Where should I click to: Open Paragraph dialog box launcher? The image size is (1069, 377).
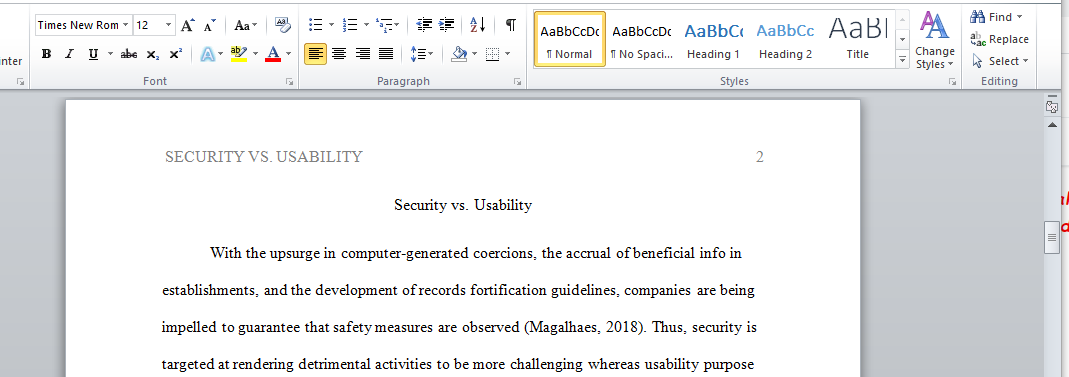(x=517, y=81)
